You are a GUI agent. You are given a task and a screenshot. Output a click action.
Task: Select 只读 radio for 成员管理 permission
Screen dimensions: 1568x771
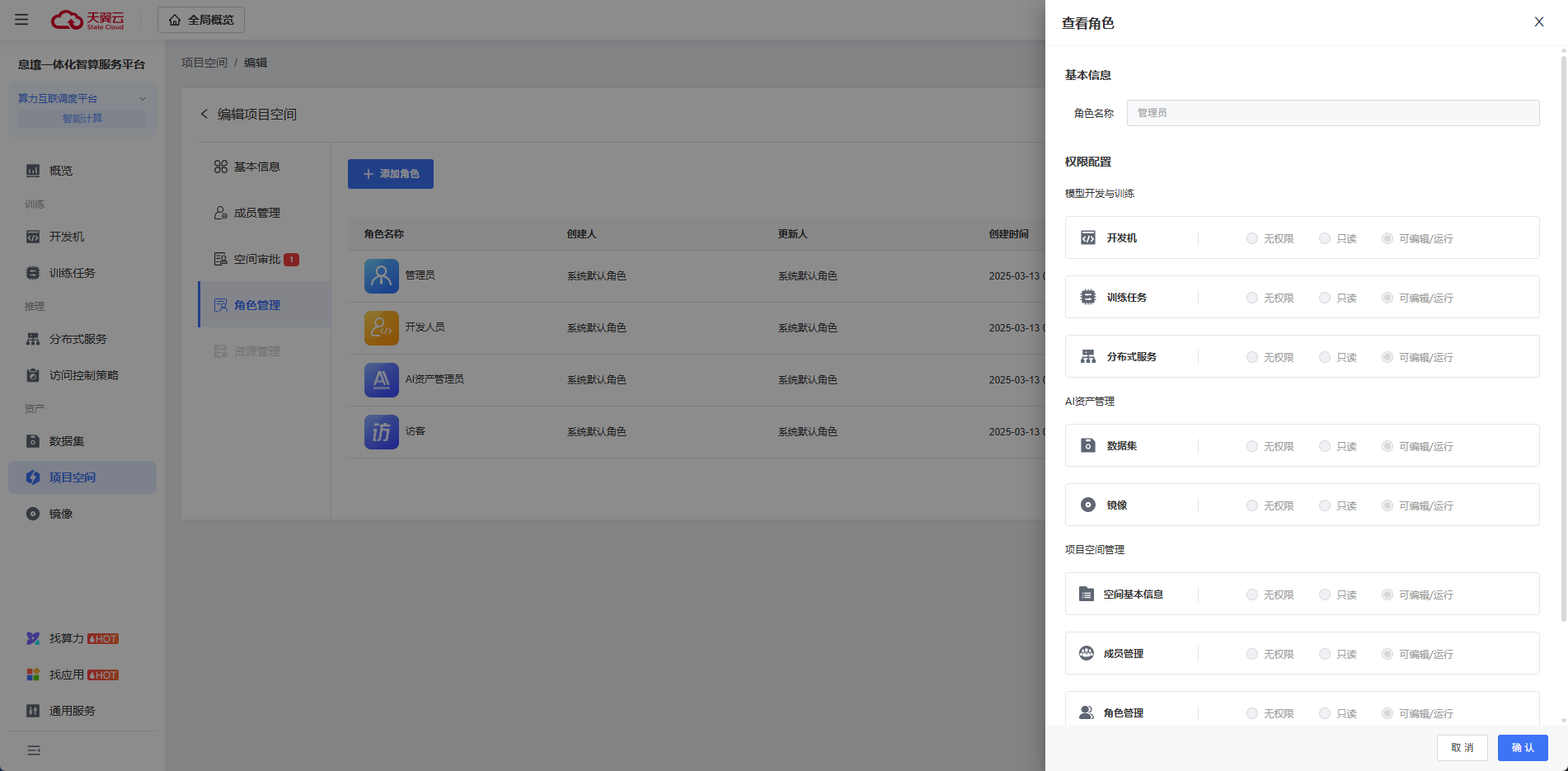coord(1325,654)
